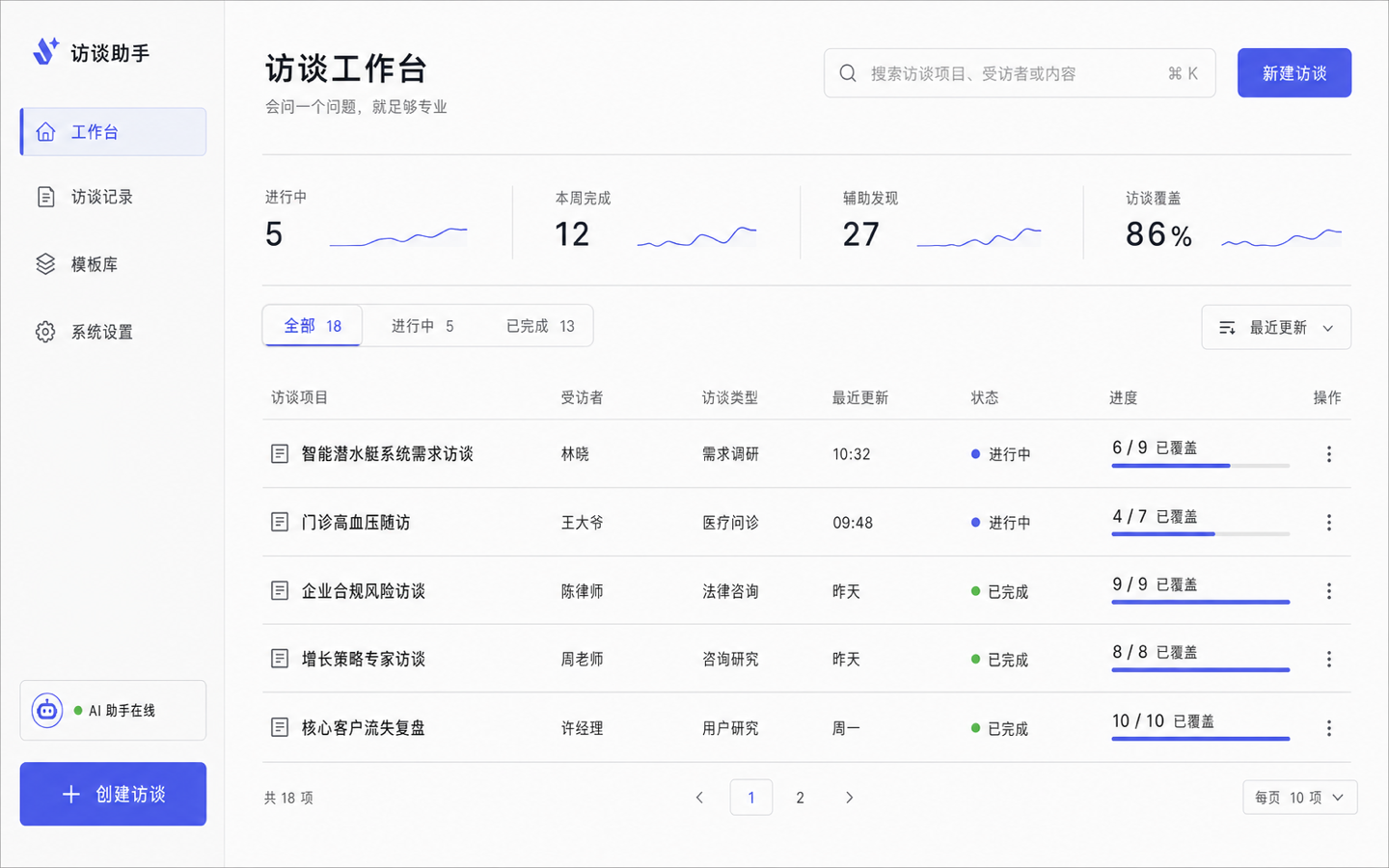Go to previous page arrow
This screenshot has height=868, width=1389.
pyautogui.click(x=699, y=798)
